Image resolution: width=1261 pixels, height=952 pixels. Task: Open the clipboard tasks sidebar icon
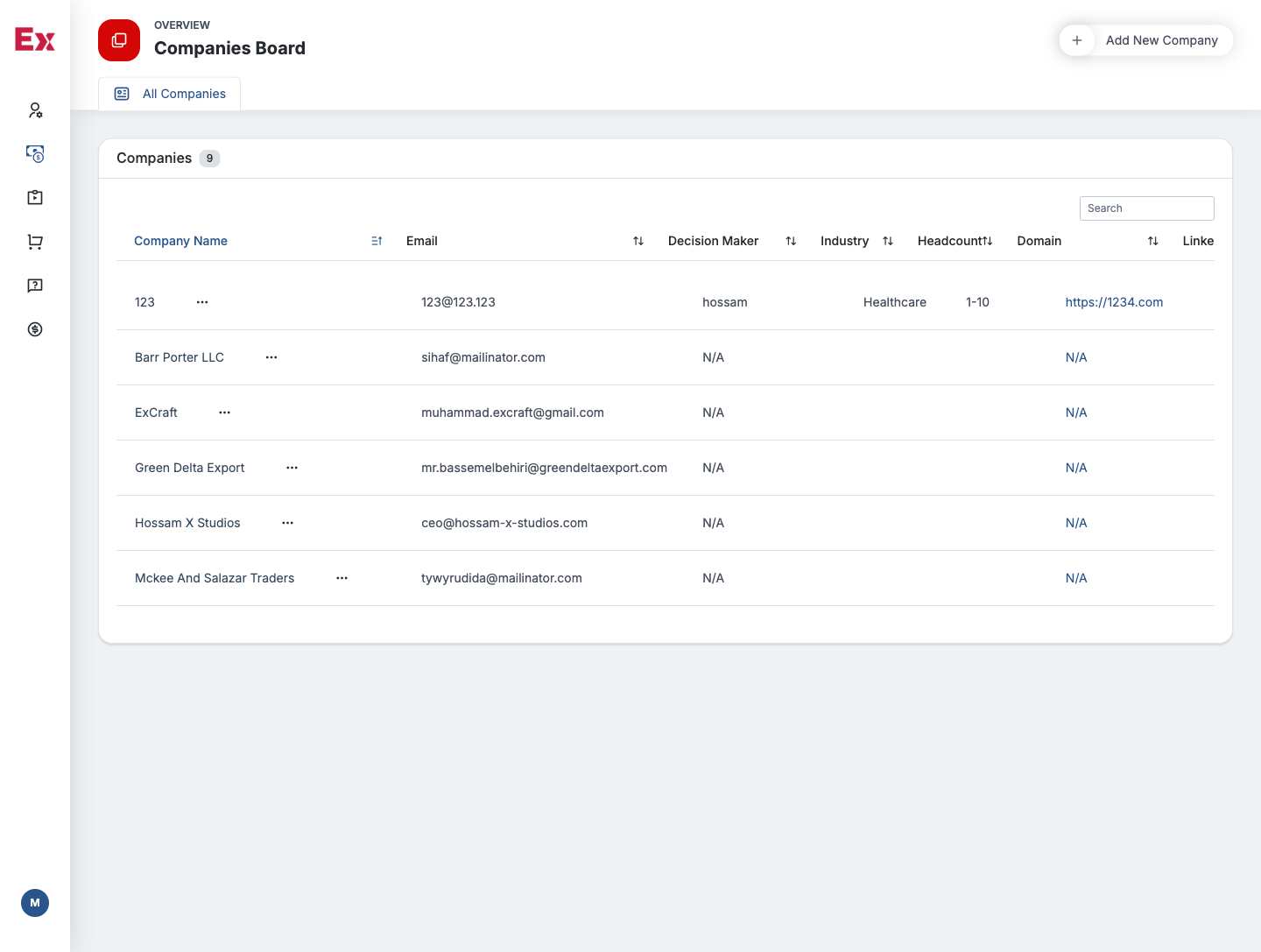coord(35,198)
